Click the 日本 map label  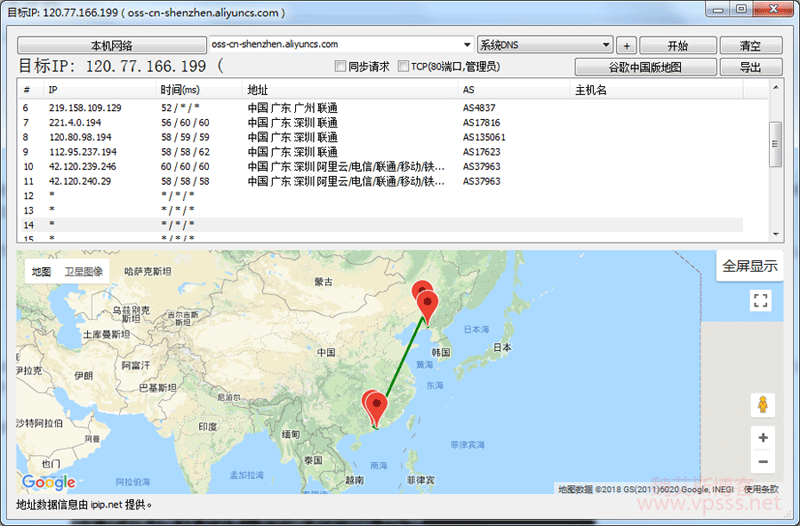tap(502, 347)
